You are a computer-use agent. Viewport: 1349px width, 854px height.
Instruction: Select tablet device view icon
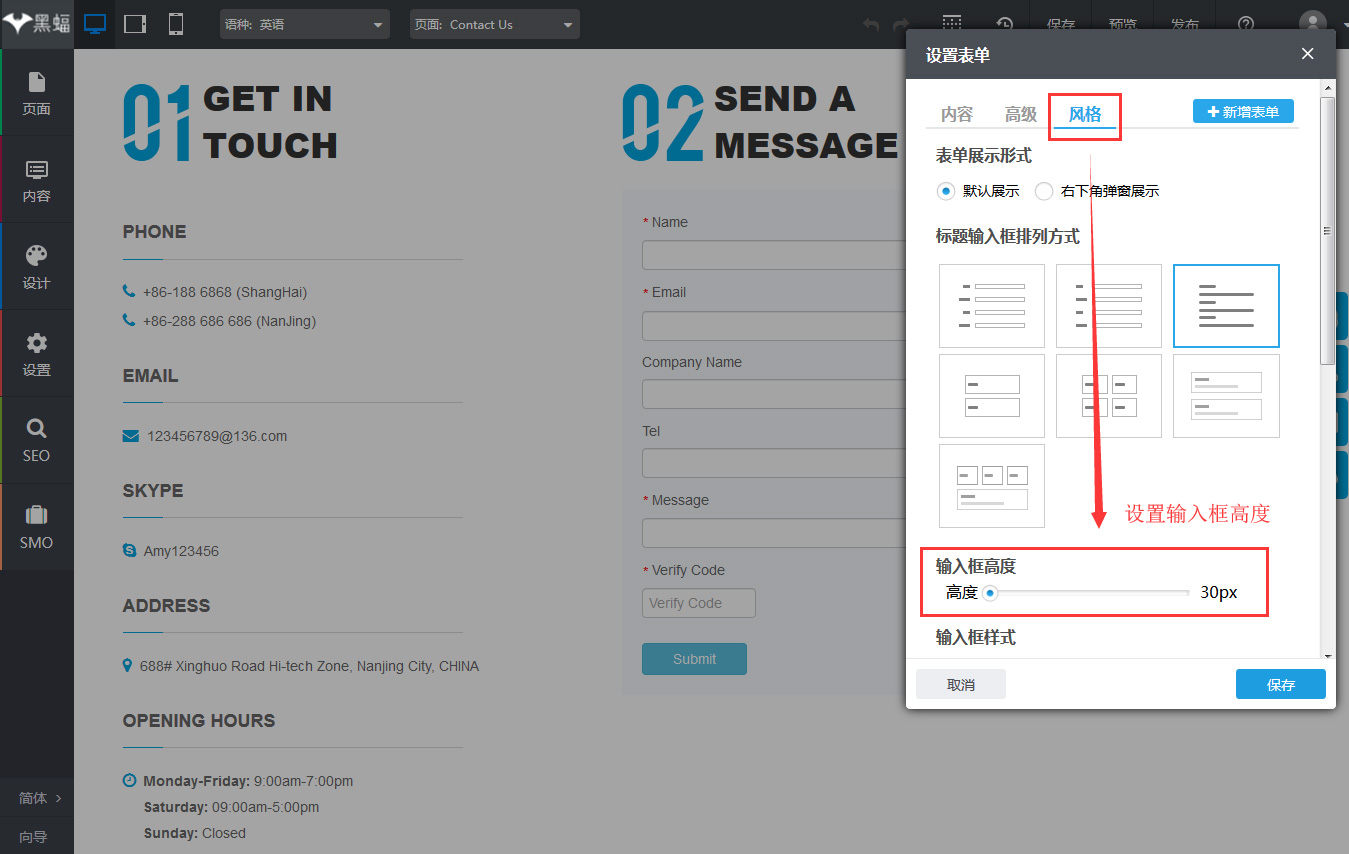(135, 24)
